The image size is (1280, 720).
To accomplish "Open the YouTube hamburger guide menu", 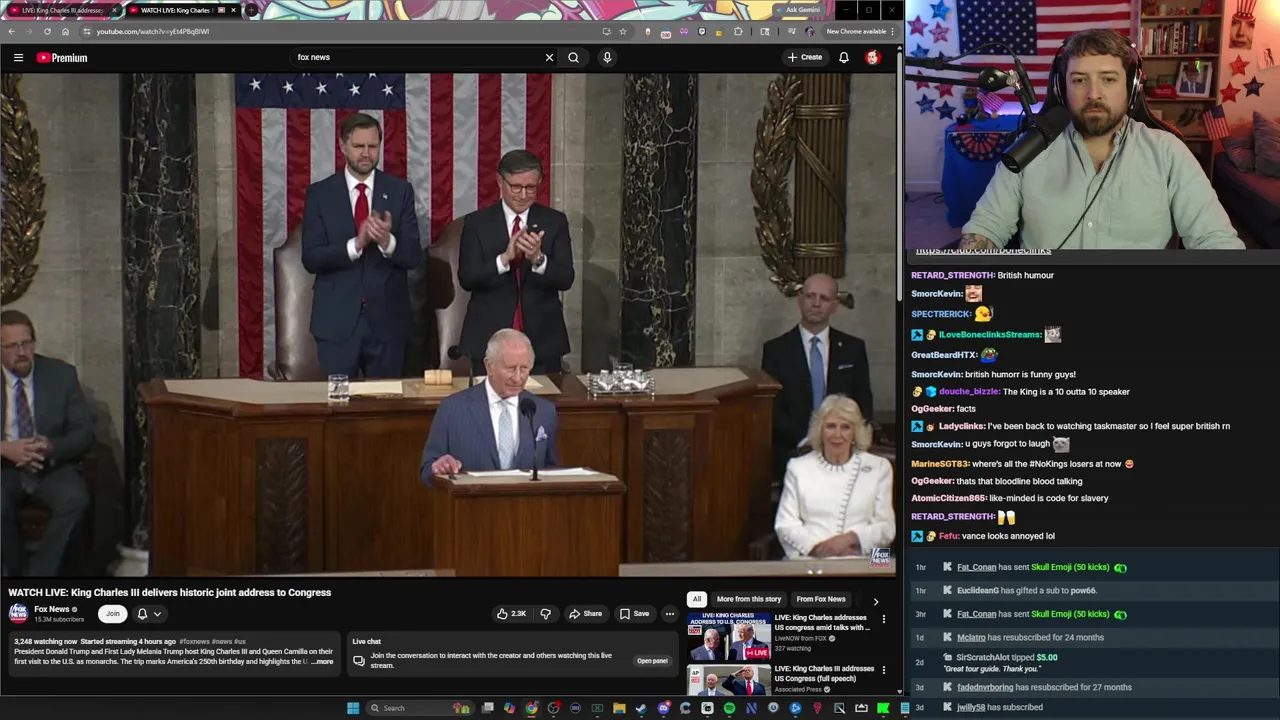I will point(18,58).
